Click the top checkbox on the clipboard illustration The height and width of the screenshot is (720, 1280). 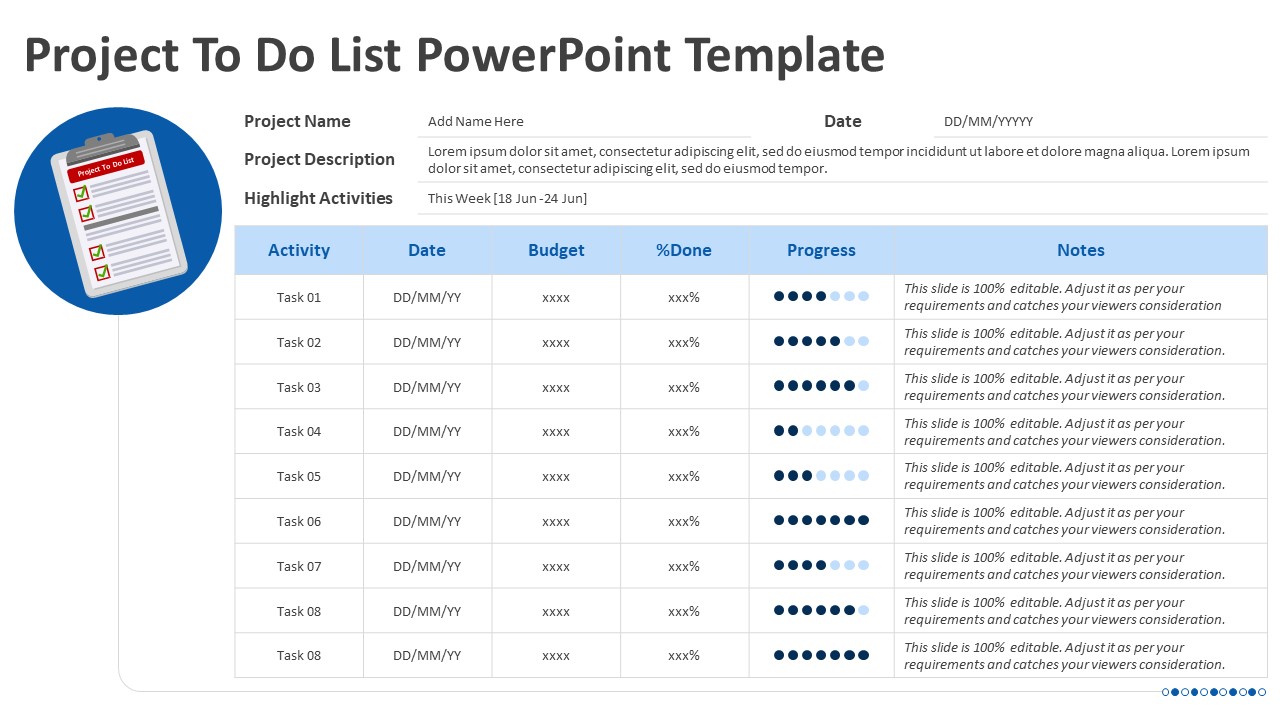pyautogui.click(x=81, y=193)
